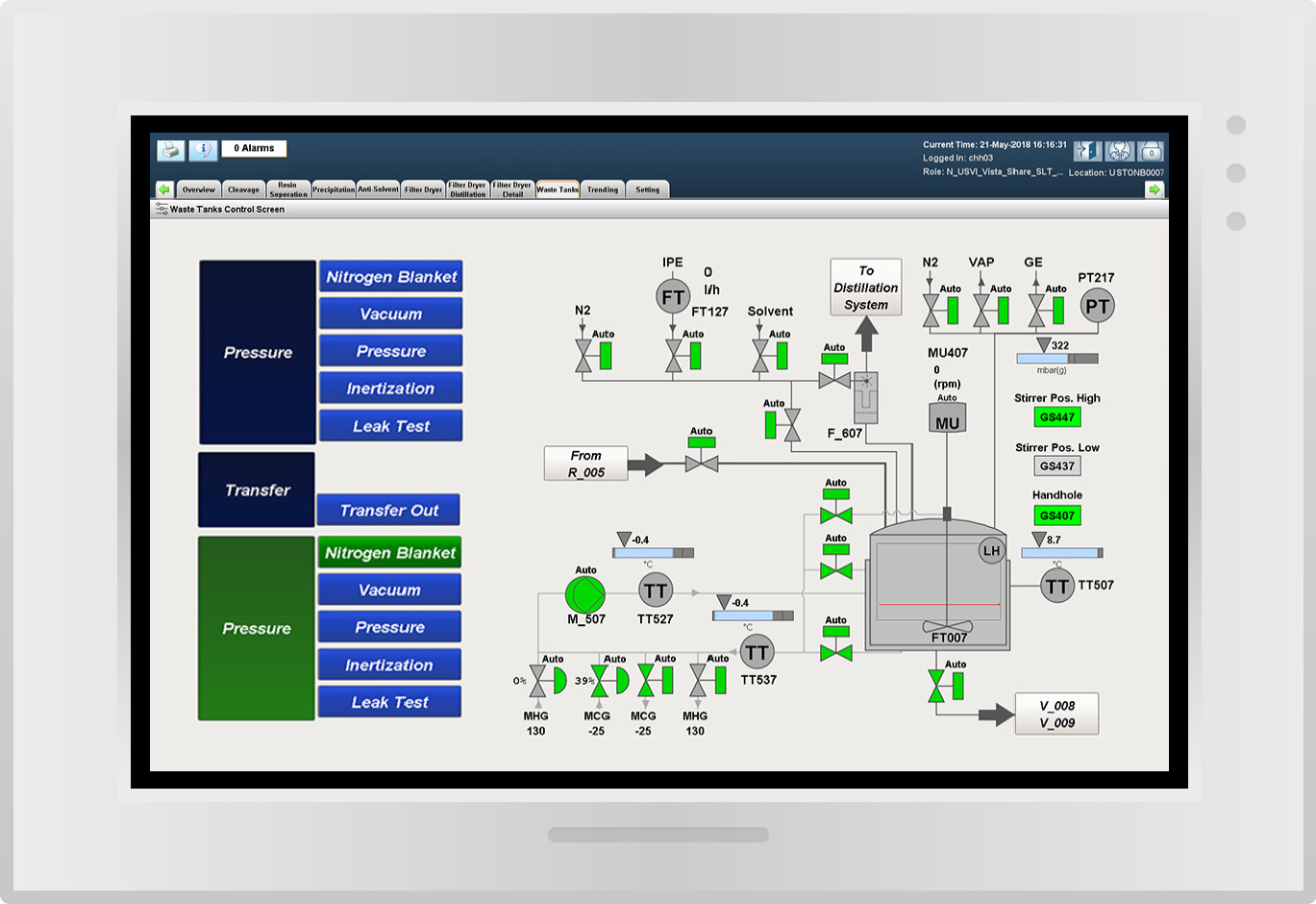Screen dimensions: 1316x904
Task: Open the Setting tab
Action: point(648,189)
